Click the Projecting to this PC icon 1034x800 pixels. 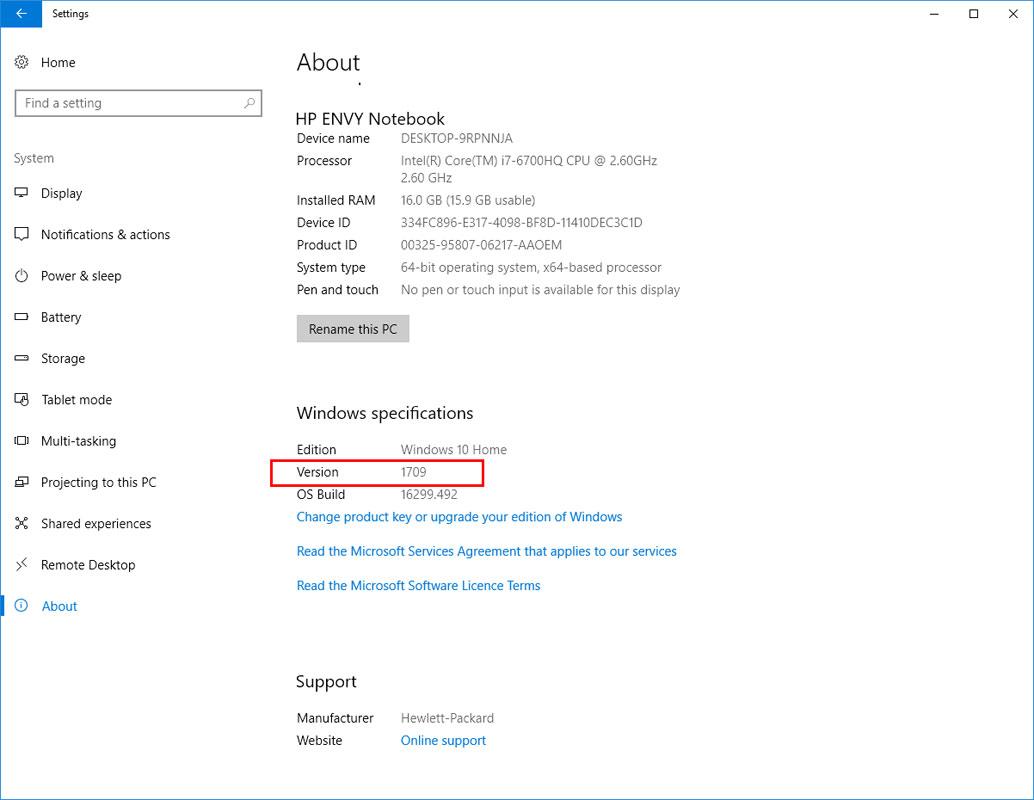(x=22, y=482)
